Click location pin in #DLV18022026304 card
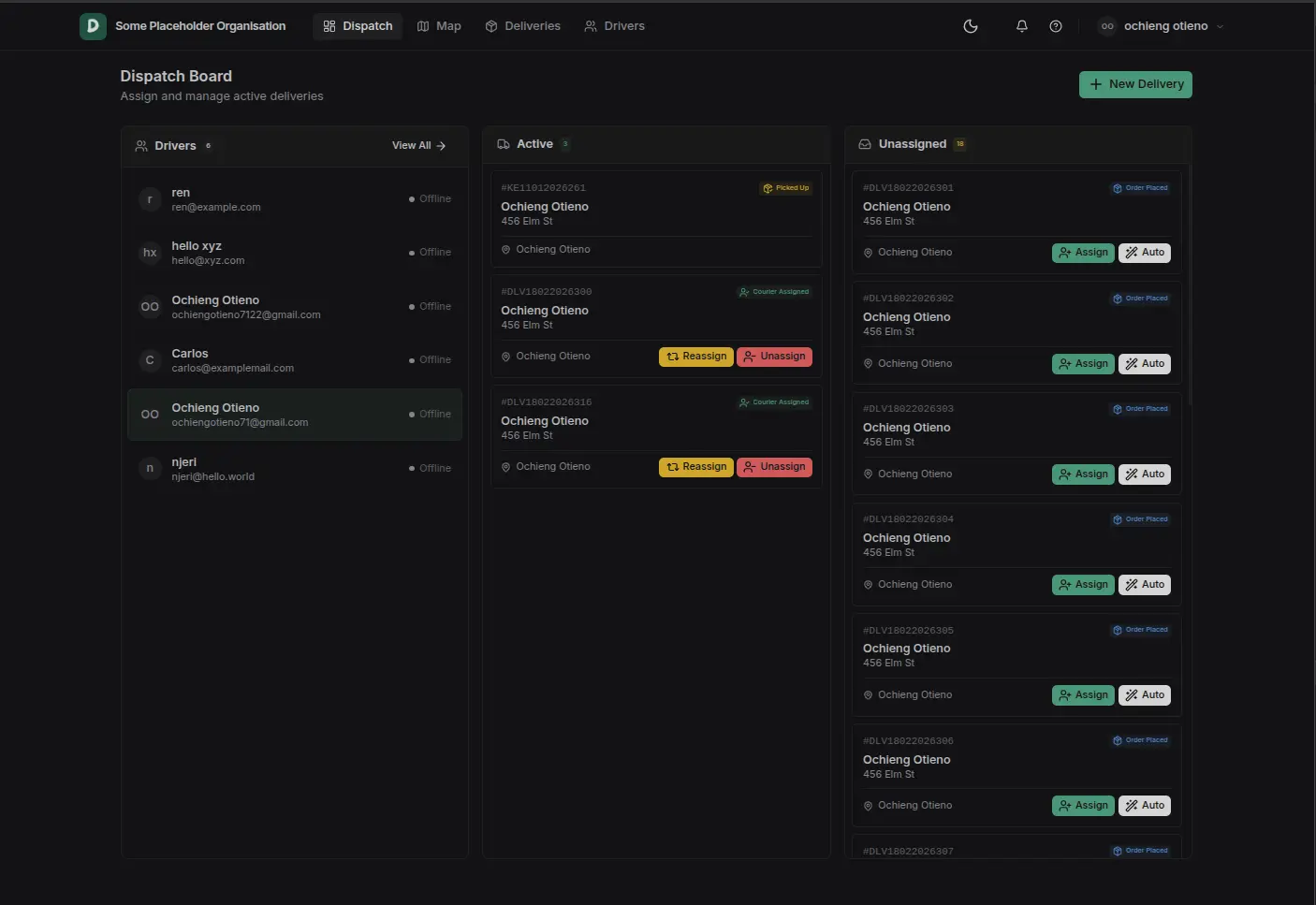This screenshot has height=905, width=1316. point(868,585)
